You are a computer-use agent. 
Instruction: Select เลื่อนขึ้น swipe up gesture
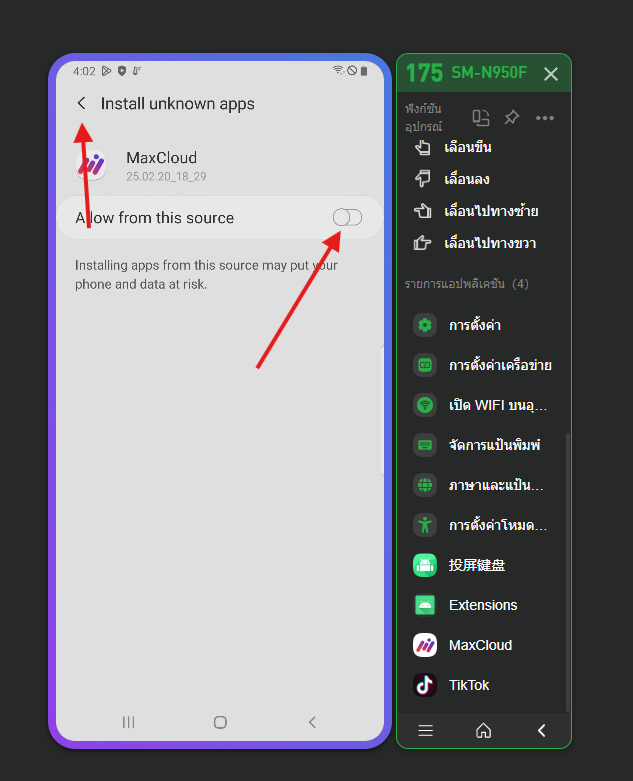[x=453, y=147]
